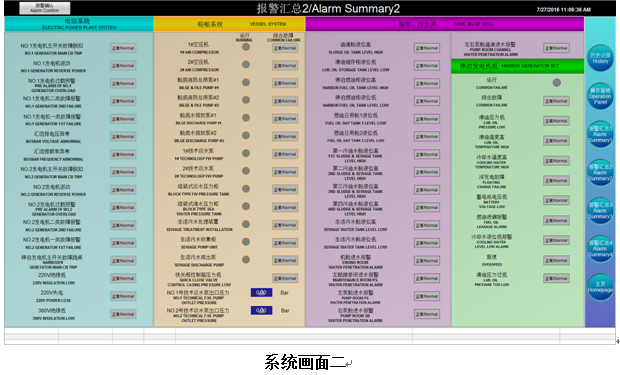Image resolution: width=620 pixels, height=375 pixels.
Task: Click NO.1 F.W. pump outlet pressure value
Action: click(261, 292)
